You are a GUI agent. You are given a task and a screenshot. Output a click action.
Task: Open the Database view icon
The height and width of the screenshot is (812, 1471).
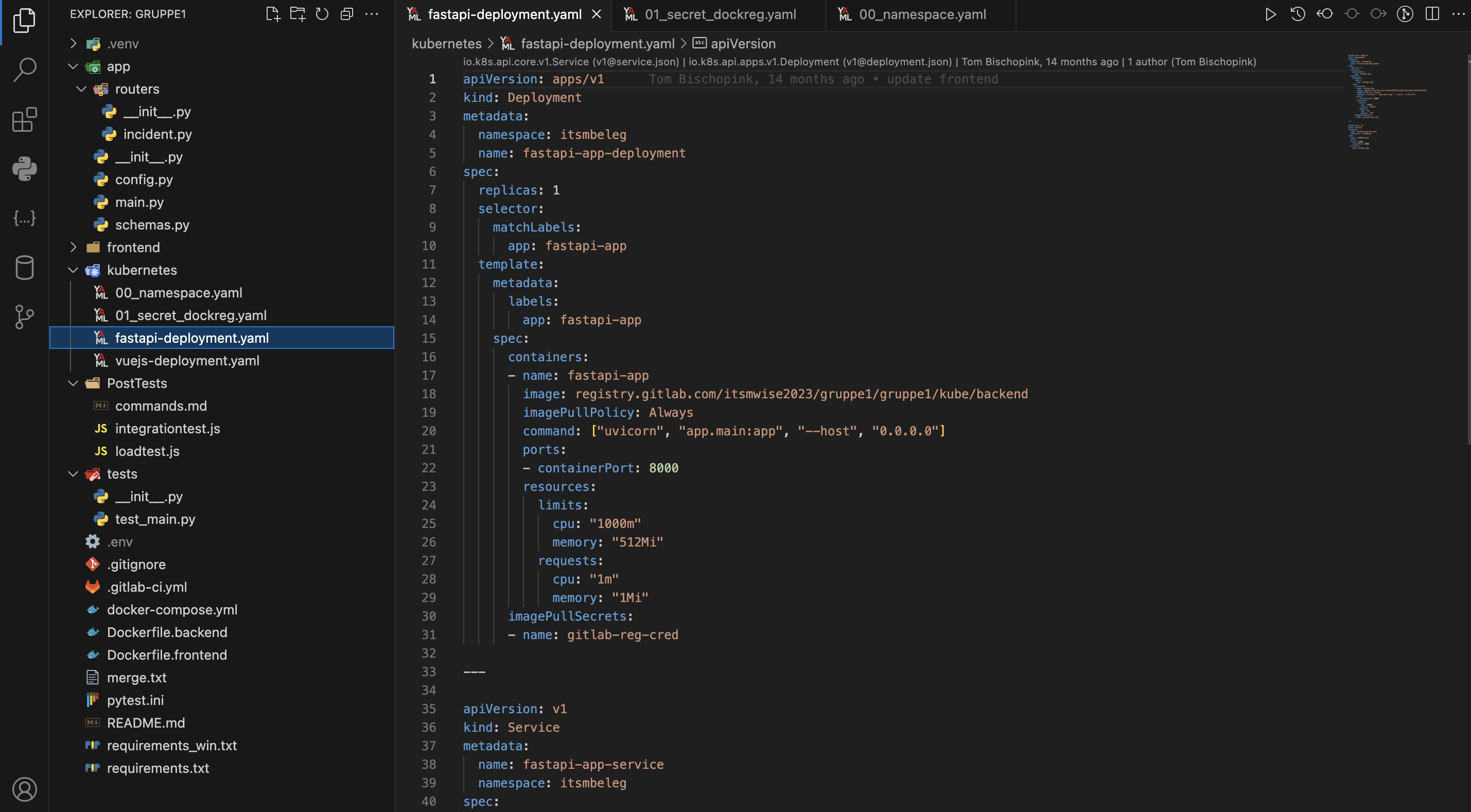24,267
